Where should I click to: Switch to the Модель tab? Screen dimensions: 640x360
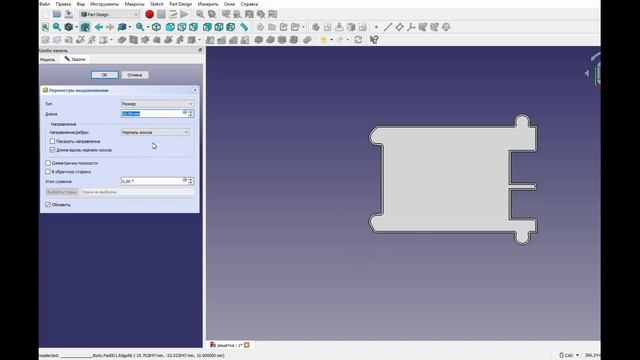(x=48, y=60)
